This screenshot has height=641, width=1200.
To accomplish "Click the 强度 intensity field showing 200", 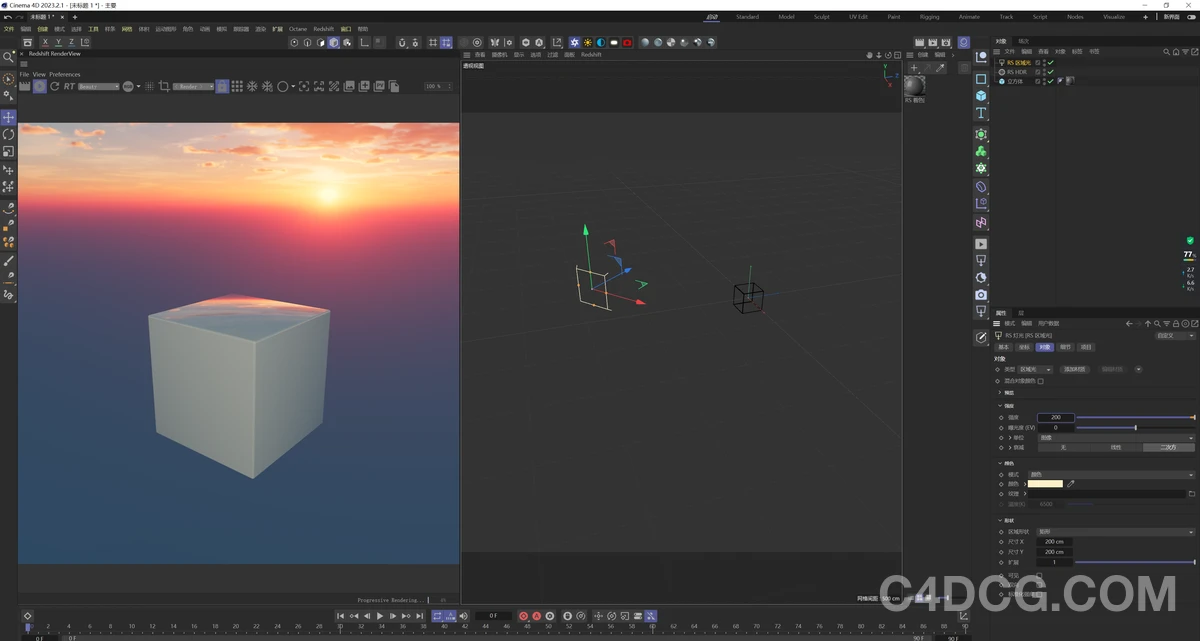I will [x=1056, y=417].
